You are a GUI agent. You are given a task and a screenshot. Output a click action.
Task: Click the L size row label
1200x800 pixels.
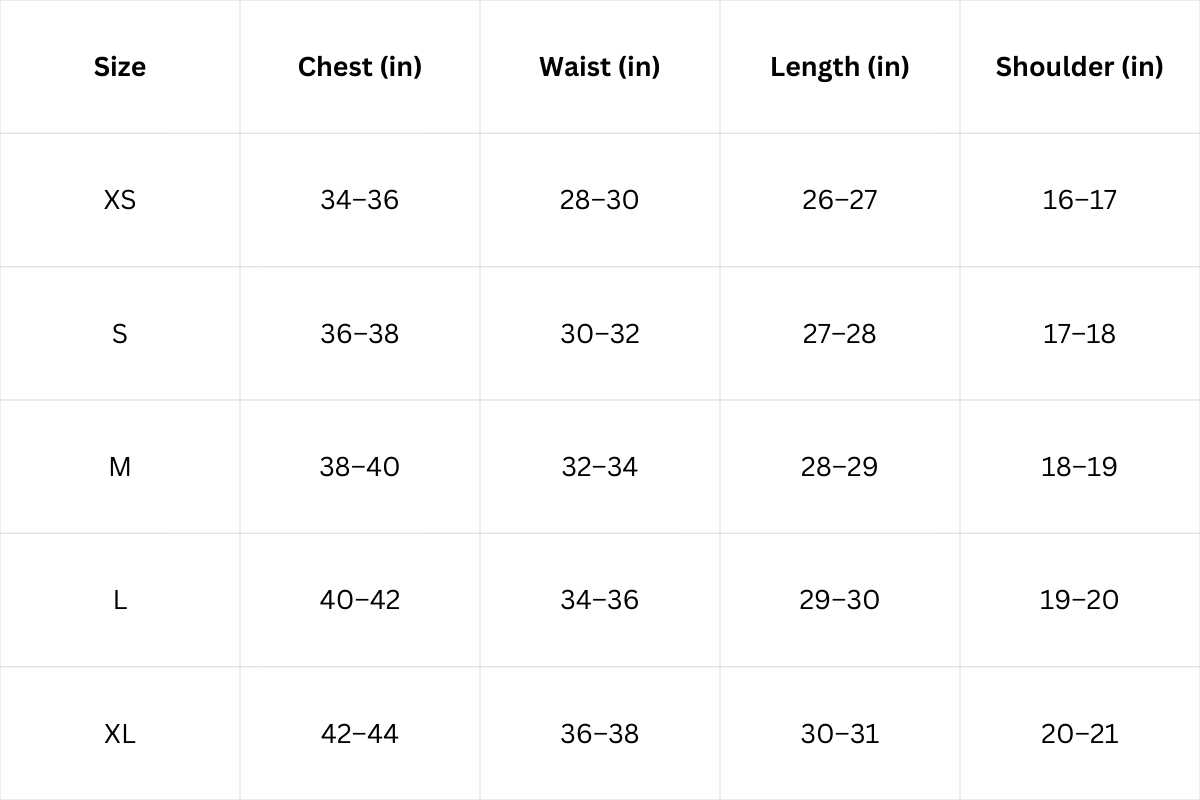(x=120, y=600)
